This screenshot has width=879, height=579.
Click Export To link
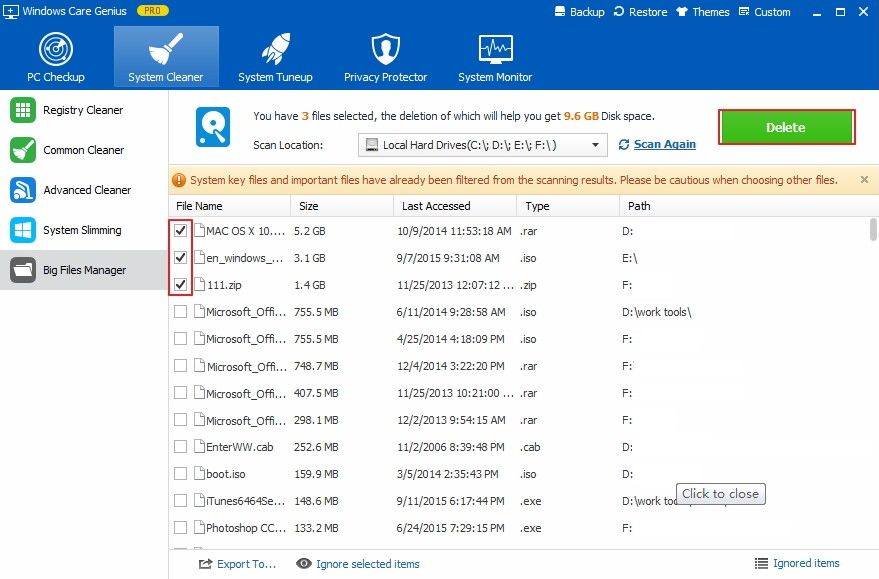click(246, 564)
